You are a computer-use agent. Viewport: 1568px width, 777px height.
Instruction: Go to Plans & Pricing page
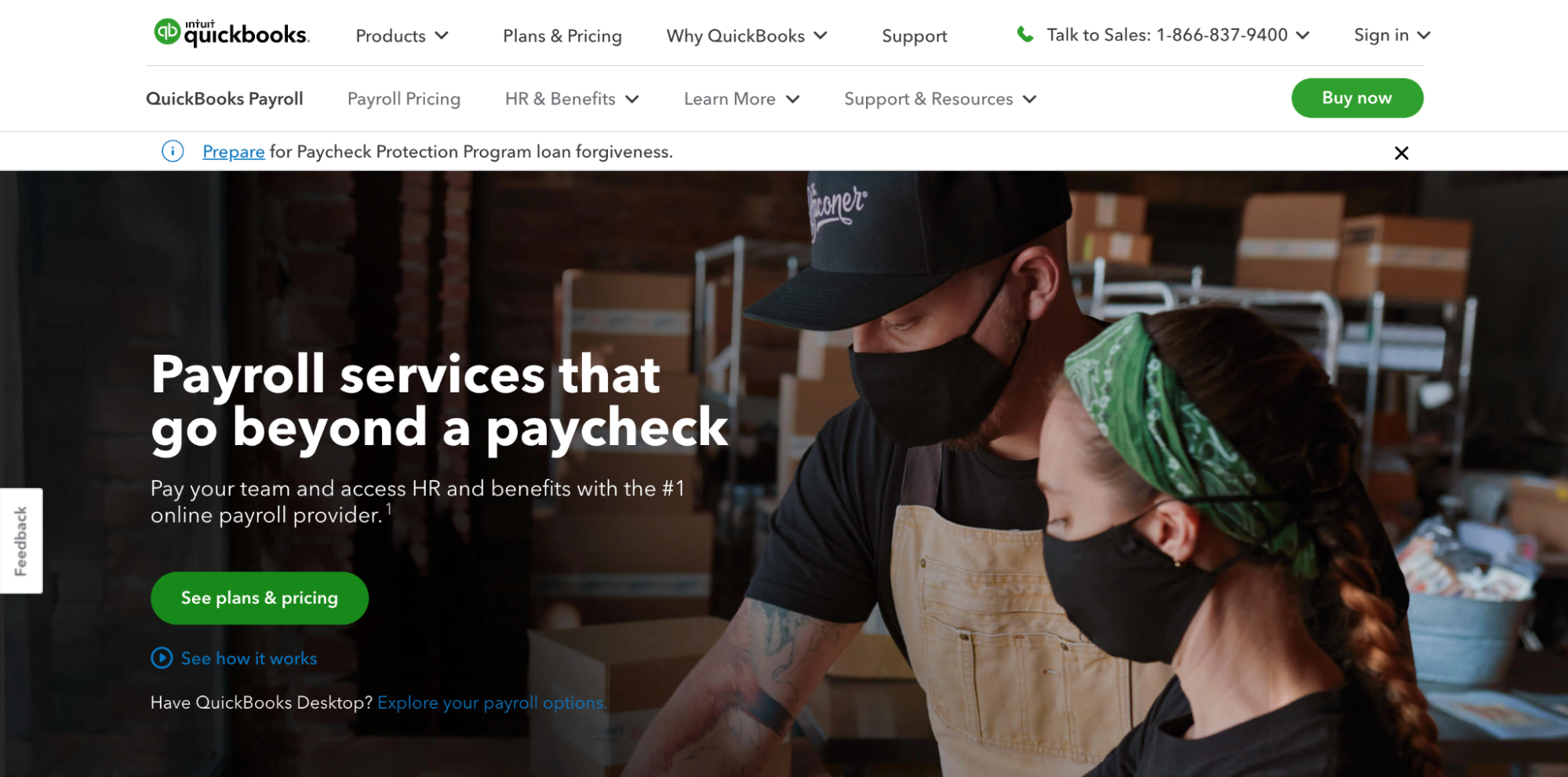pyautogui.click(x=562, y=36)
